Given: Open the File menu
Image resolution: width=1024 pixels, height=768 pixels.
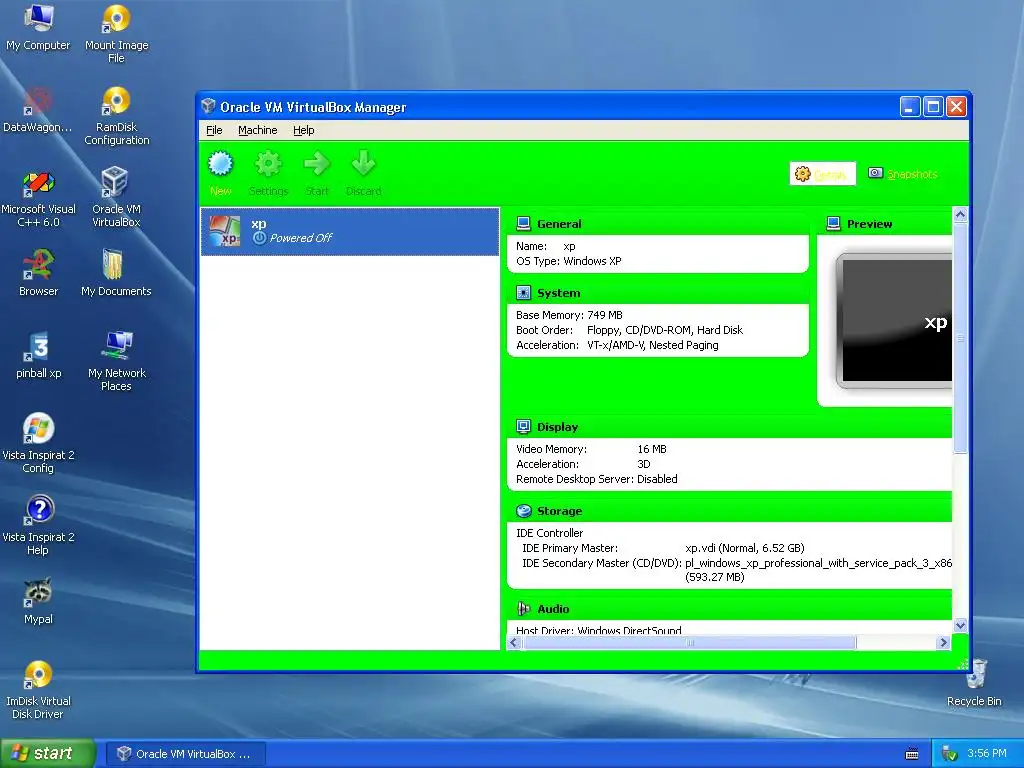Looking at the screenshot, I should [214, 130].
